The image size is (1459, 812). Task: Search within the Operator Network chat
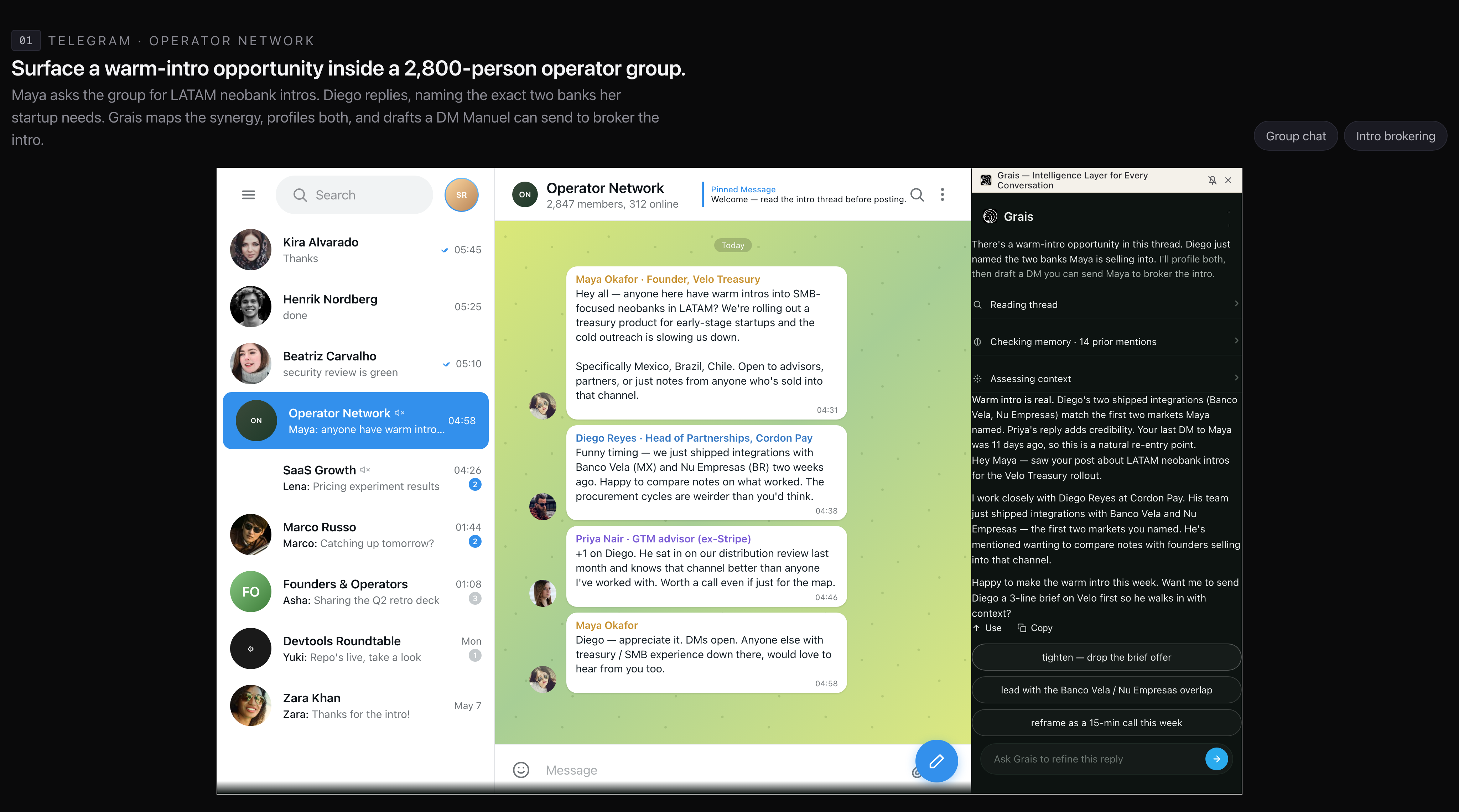917,195
